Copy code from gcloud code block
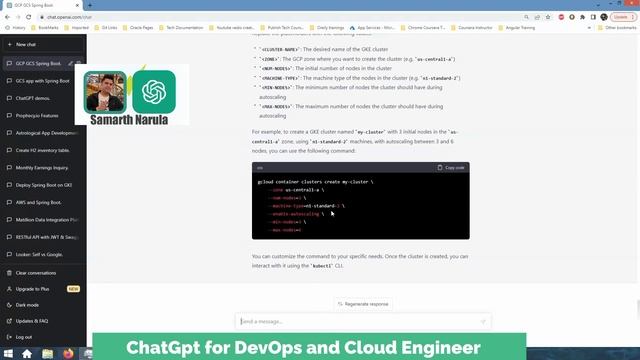The width and height of the screenshot is (640, 360). coord(451,167)
